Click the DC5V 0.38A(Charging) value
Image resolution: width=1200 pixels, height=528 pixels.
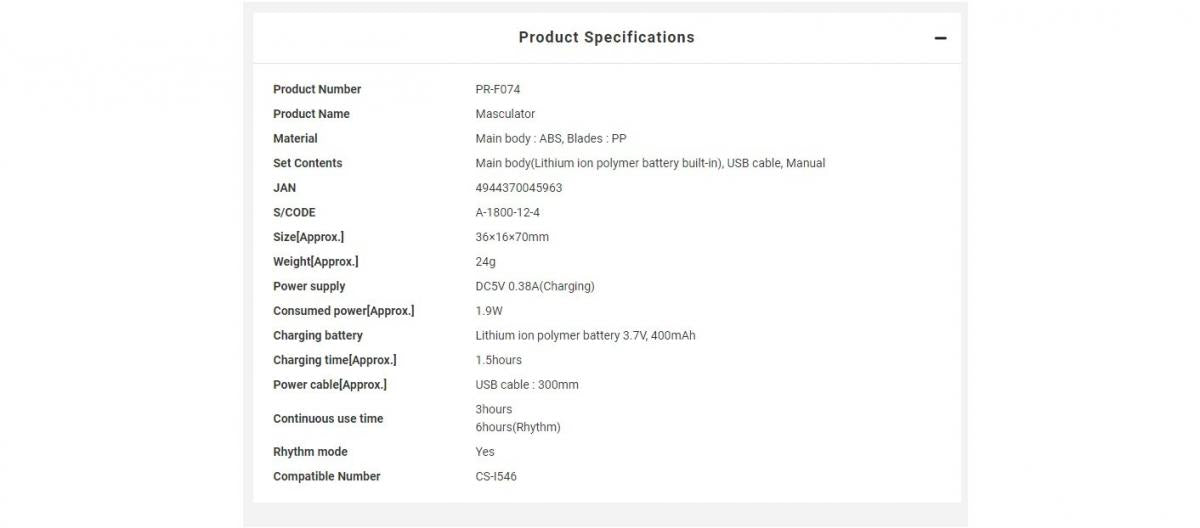click(x=535, y=286)
